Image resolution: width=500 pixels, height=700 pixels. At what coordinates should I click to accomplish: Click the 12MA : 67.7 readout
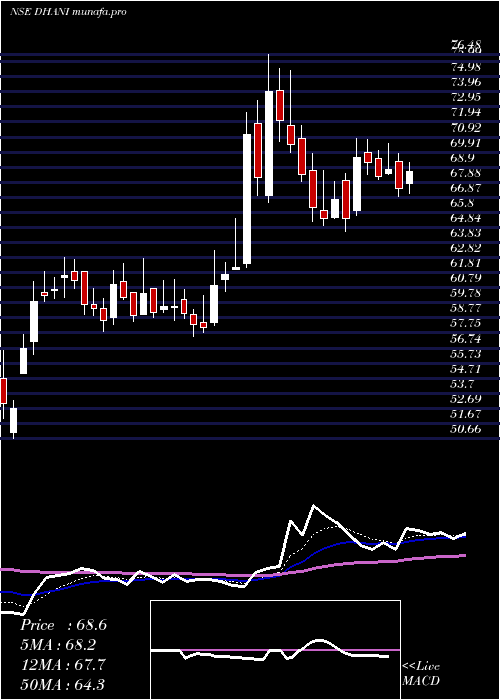[63, 665]
